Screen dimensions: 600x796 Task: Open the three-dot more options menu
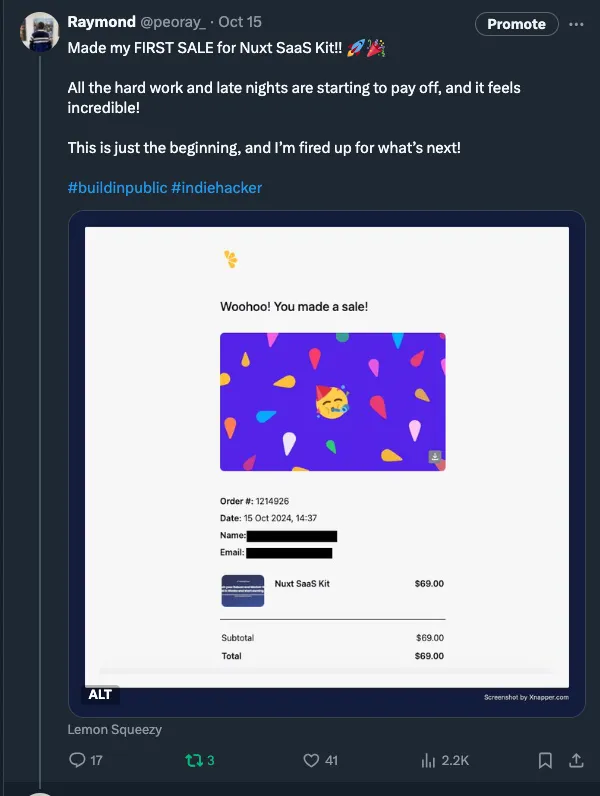point(575,23)
